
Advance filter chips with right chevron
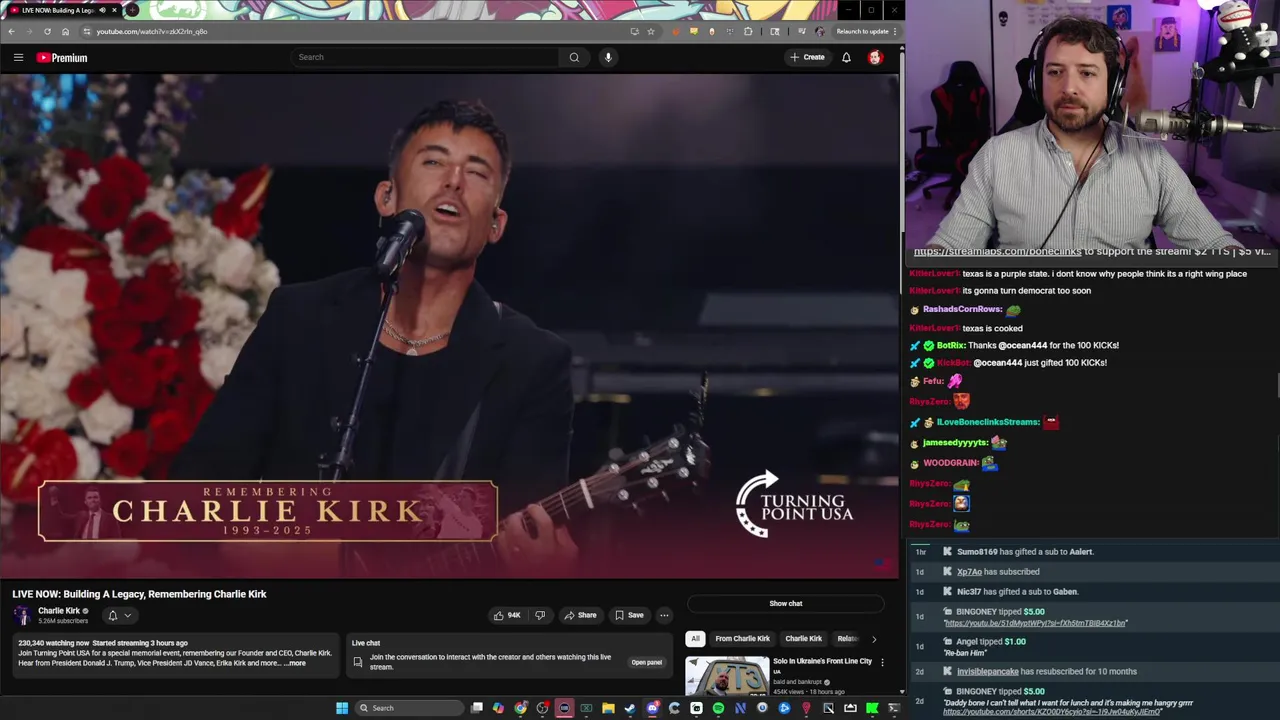tap(874, 639)
